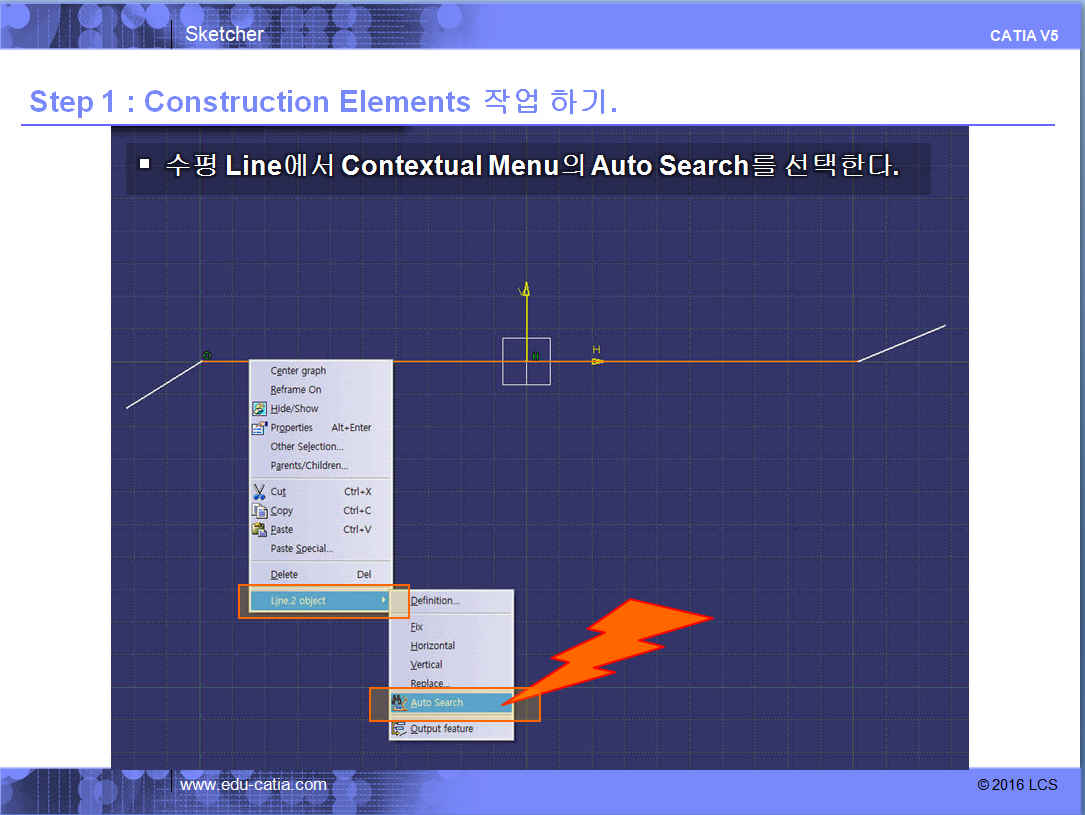Select Reframe On menu entry

tap(296, 390)
